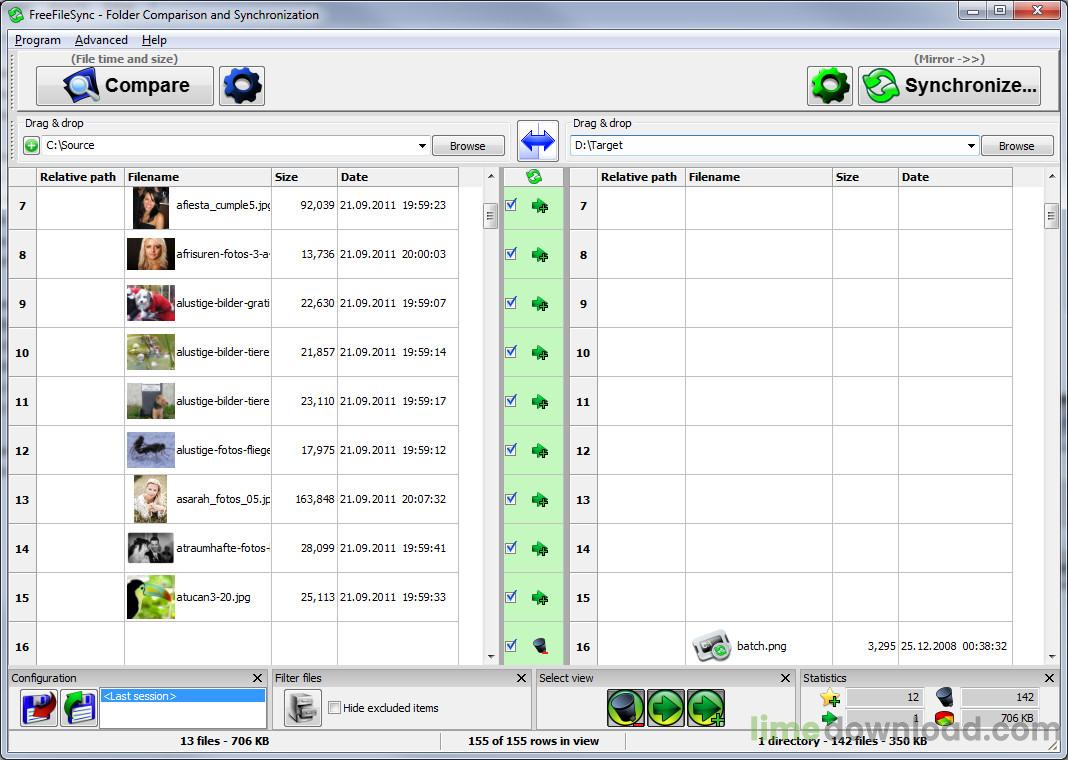The image size is (1068, 760).
Task: Open the filter files cabinet icon
Action: [303, 708]
